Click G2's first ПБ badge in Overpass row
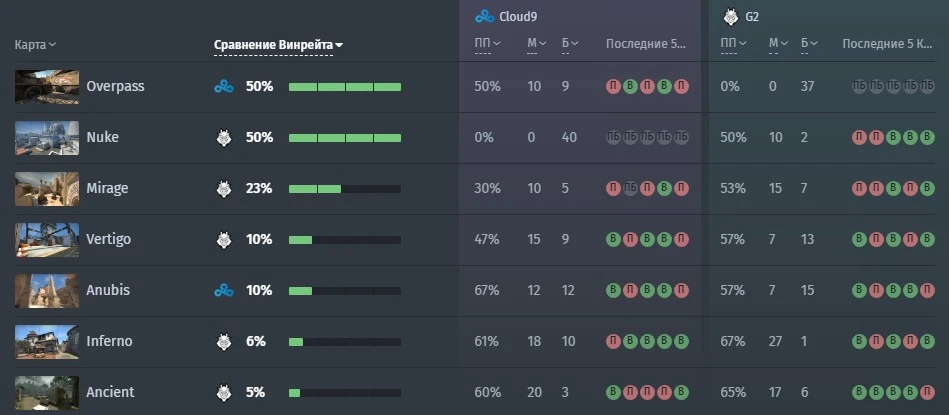The height and width of the screenshot is (415, 949). (x=859, y=87)
